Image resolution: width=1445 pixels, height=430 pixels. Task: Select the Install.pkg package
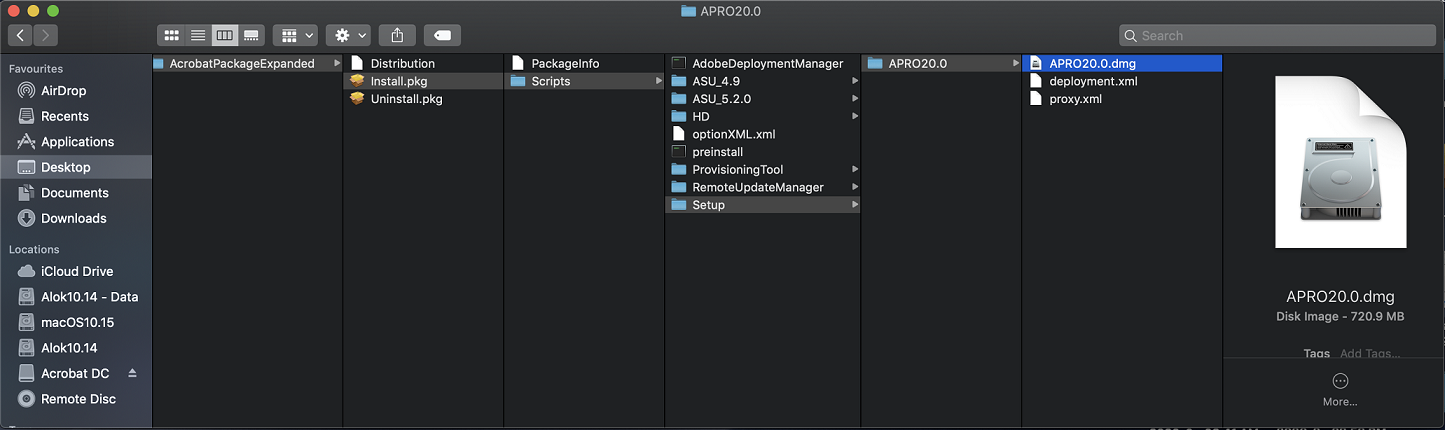pos(423,81)
